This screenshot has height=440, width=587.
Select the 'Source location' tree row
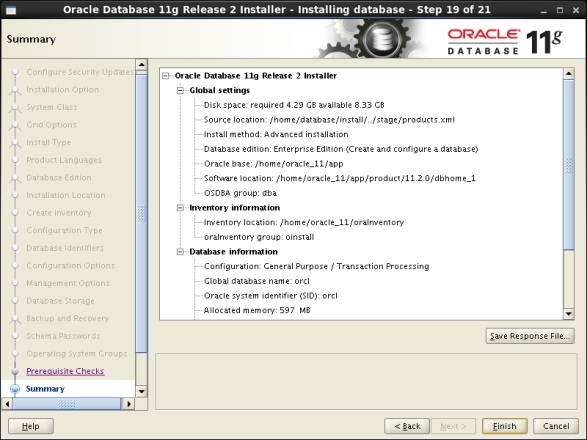(329, 120)
